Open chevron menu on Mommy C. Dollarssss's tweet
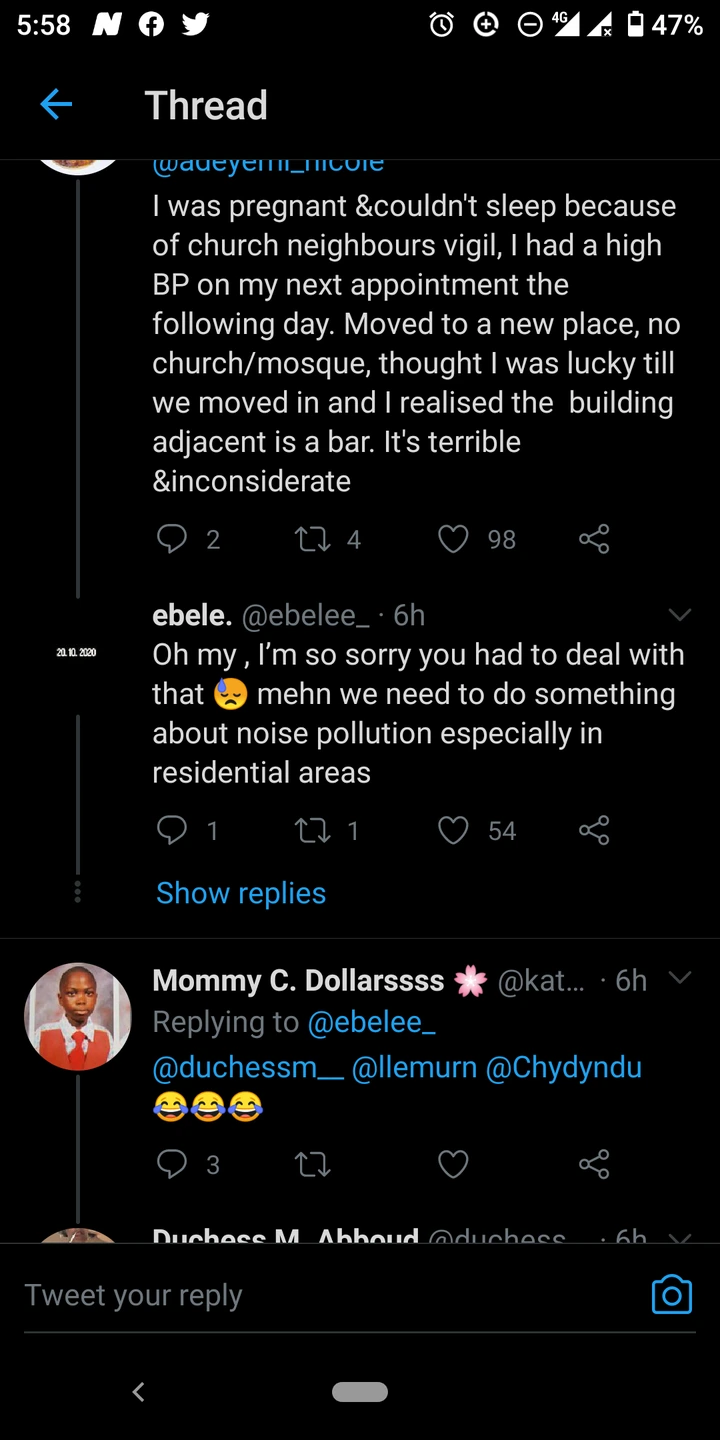 pos(680,977)
